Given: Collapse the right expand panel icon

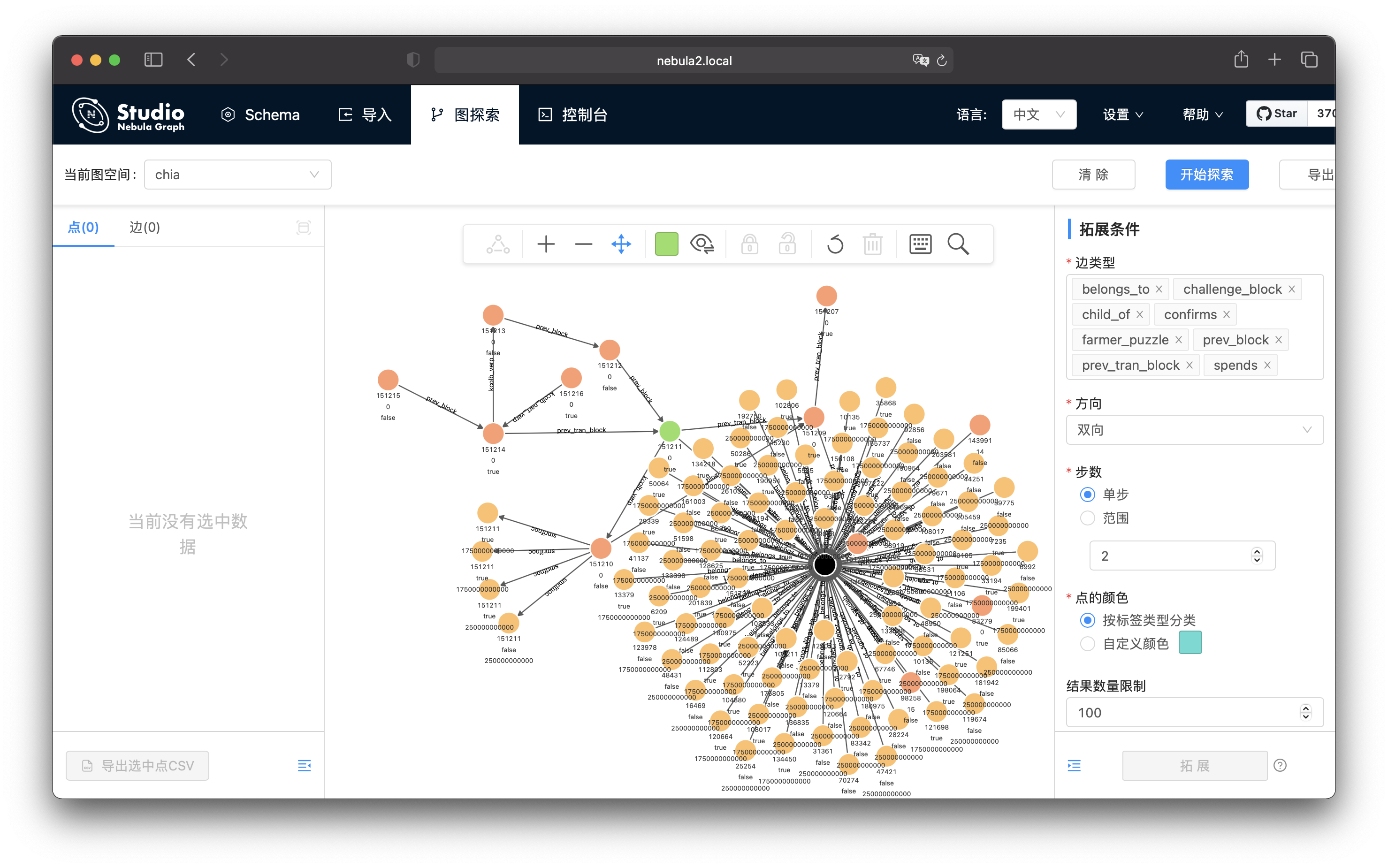Looking at the screenshot, I should click(1074, 765).
